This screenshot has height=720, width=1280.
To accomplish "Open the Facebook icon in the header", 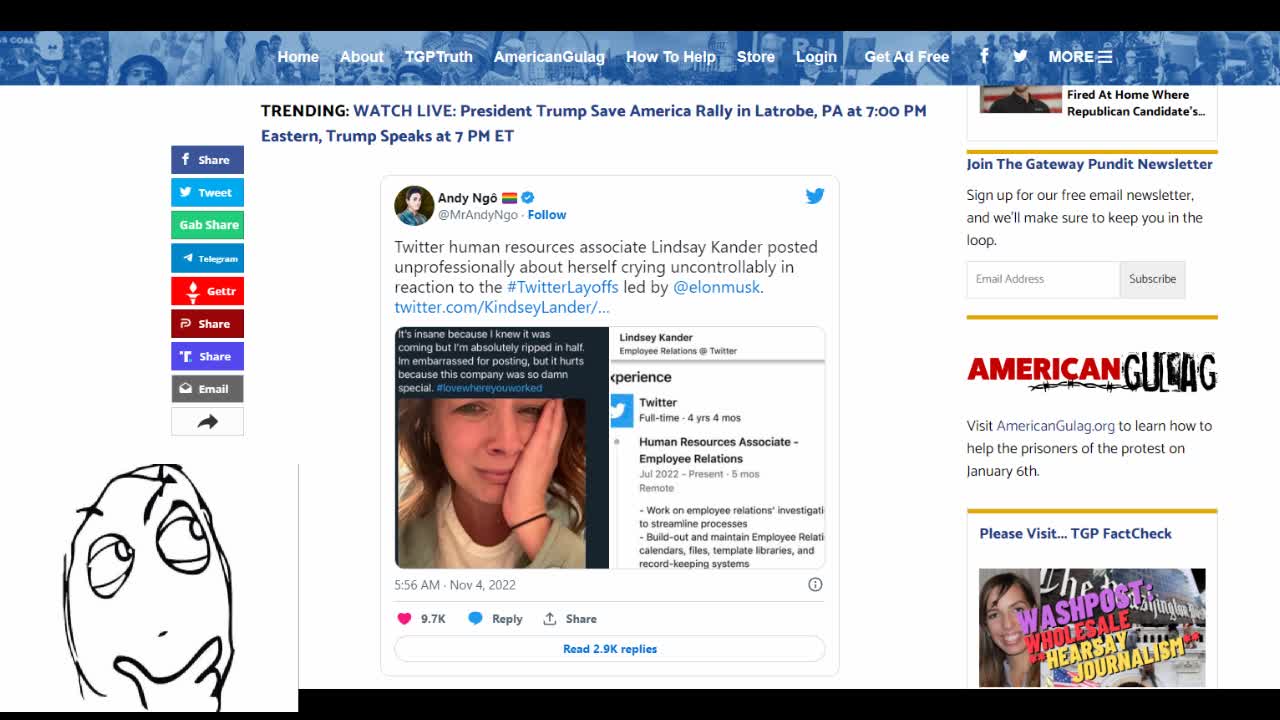I will 984,56.
